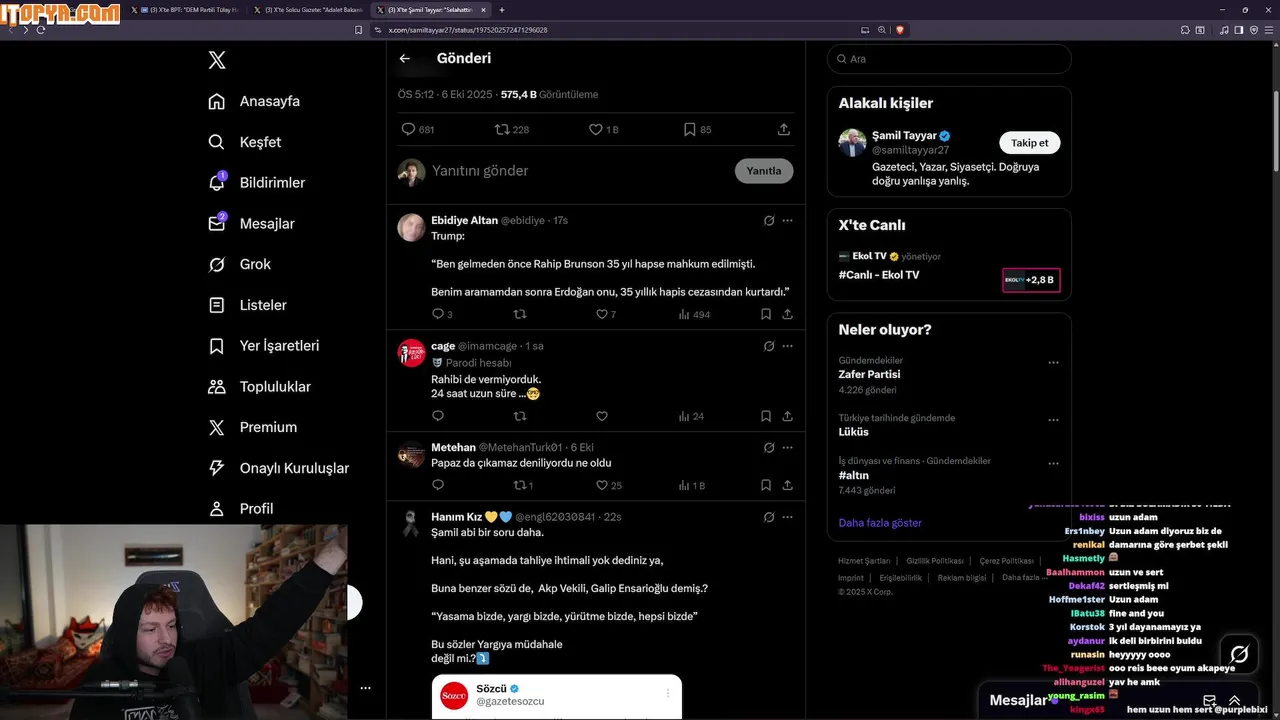Open Listeler in the sidebar
The width and height of the screenshot is (1280, 720).
pyautogui.click(x=247, y=305)
